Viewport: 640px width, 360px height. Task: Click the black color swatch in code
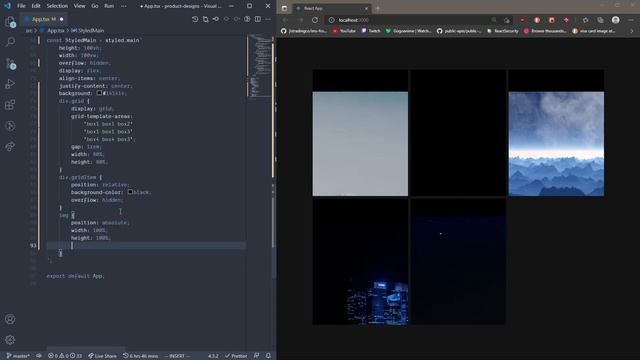click(x=130, y=192)
